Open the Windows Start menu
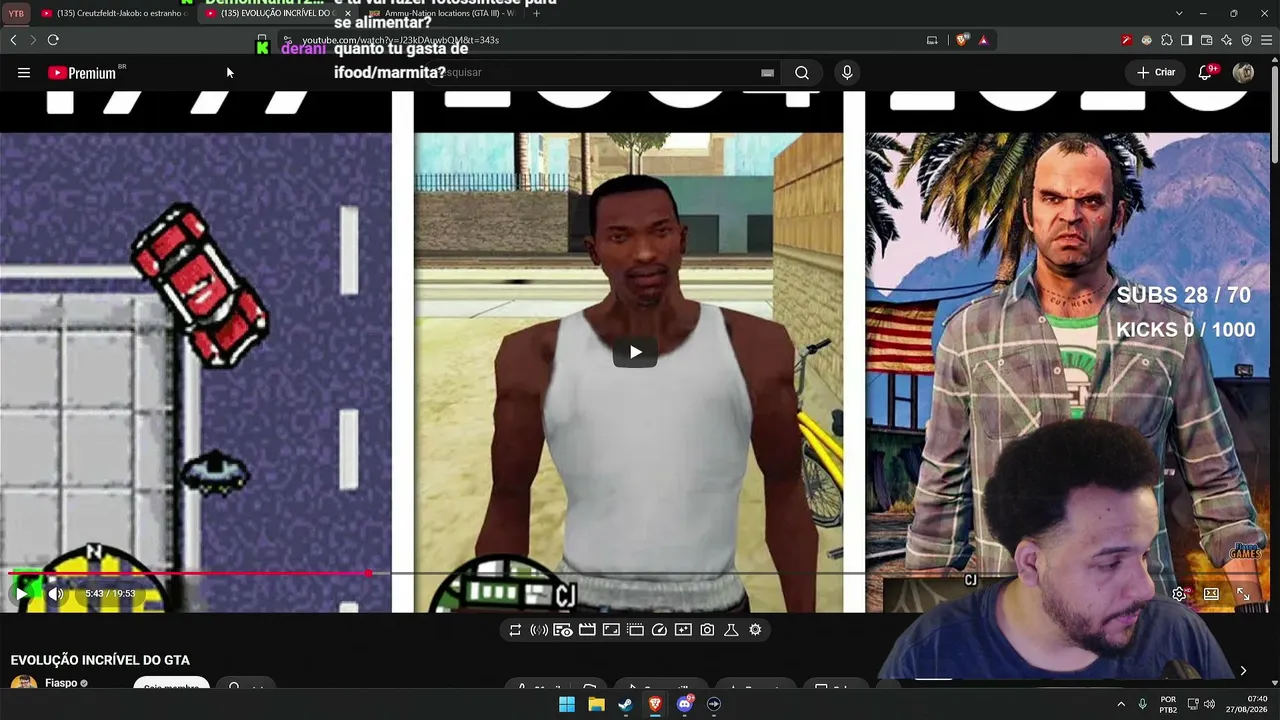 567,704
